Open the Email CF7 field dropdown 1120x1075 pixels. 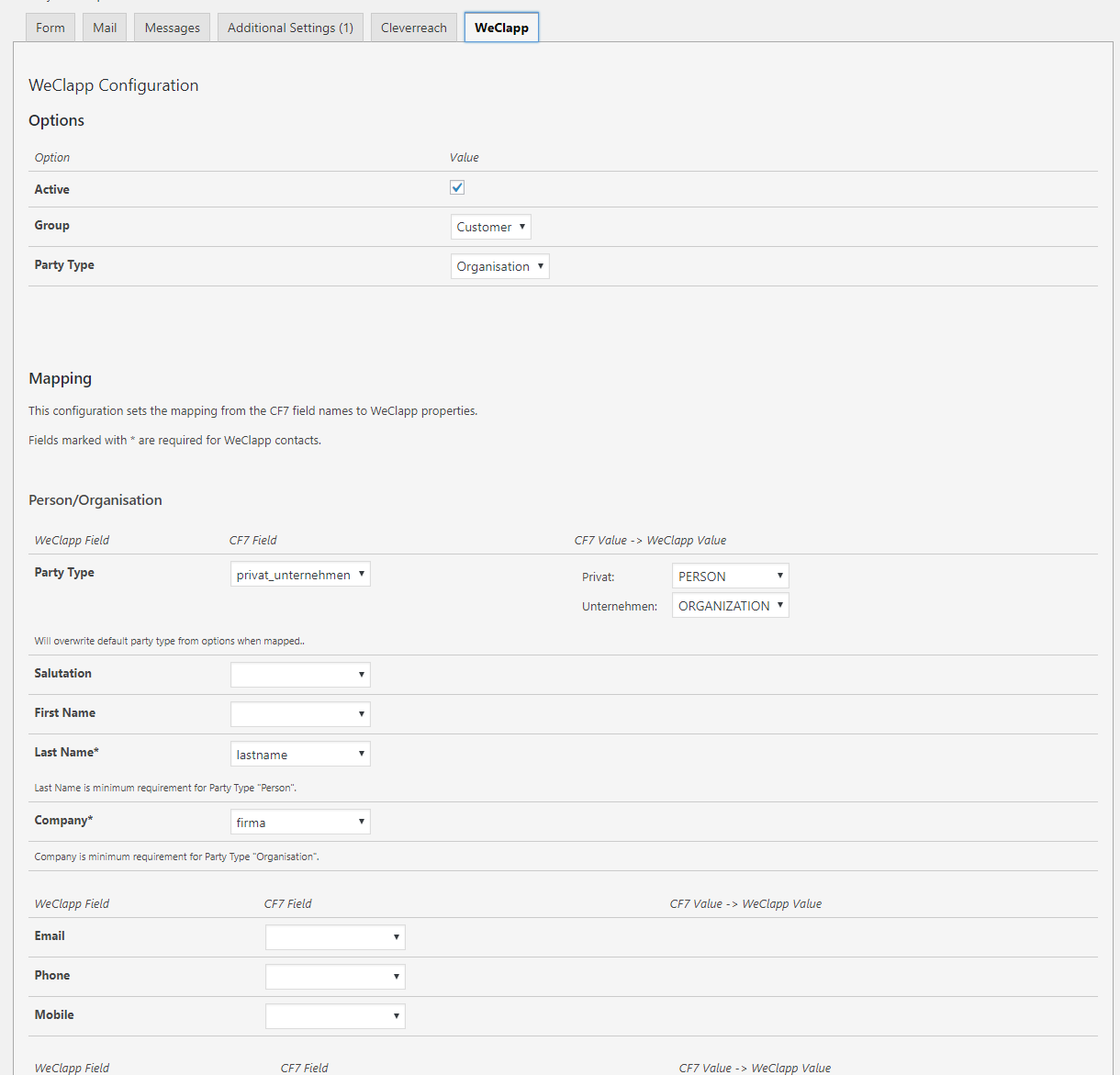[335, 937]
